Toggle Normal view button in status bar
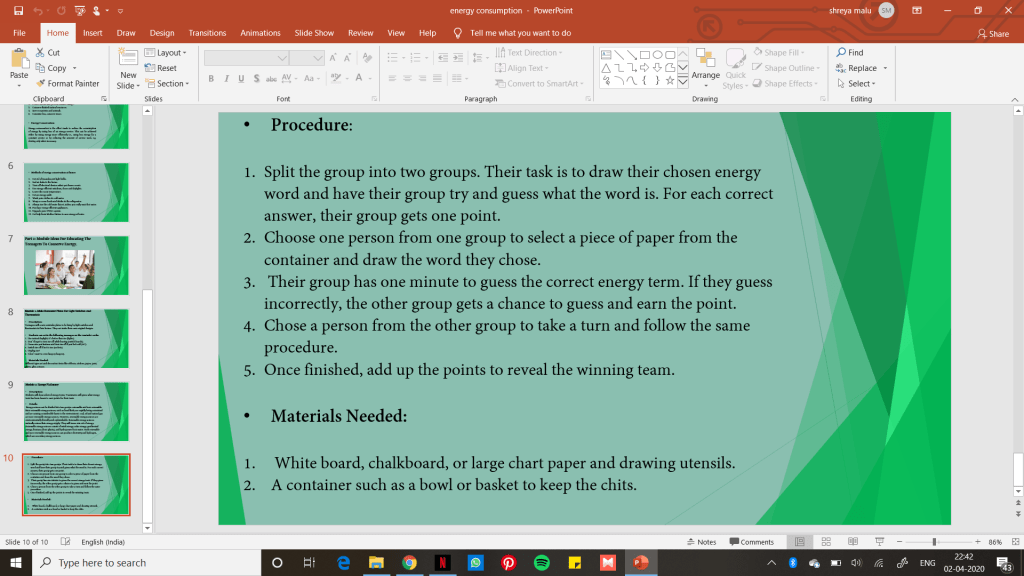Viewport: 1024px width, 576px height. point(798,542)
